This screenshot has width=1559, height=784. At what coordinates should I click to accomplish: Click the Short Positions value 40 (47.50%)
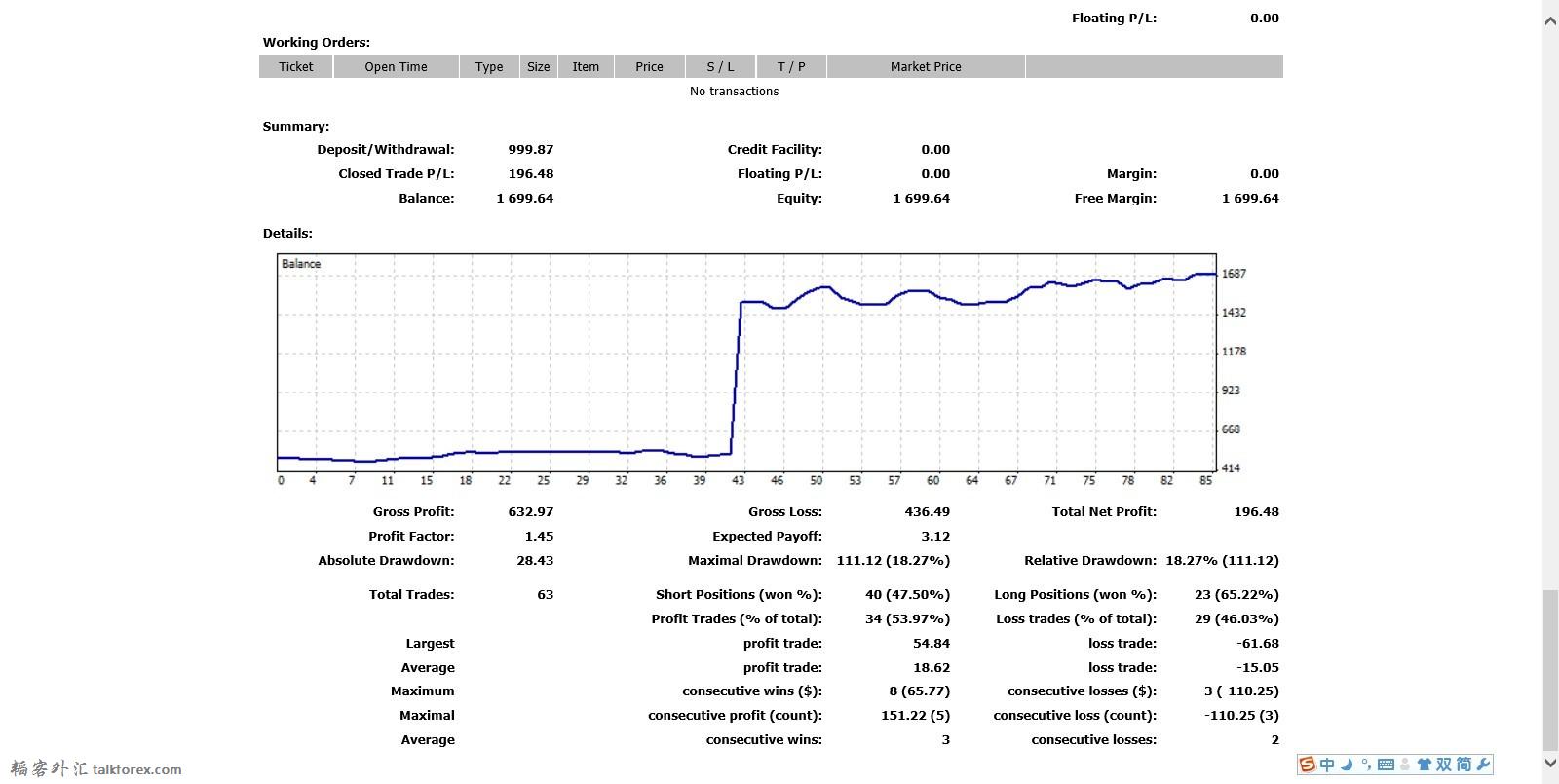pyautogui.click(x=908, y=594)
